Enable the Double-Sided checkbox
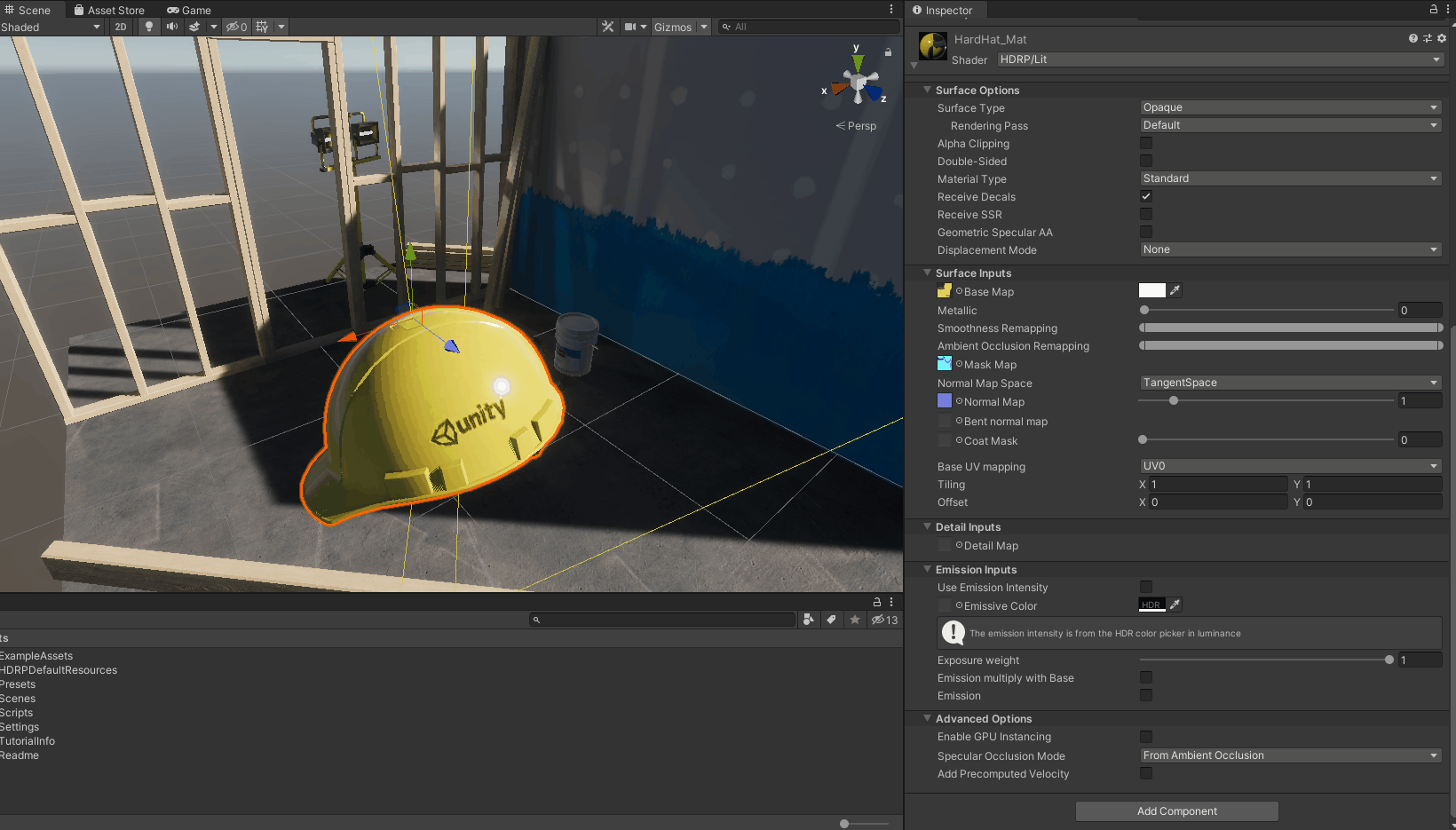 (1146, 161)
